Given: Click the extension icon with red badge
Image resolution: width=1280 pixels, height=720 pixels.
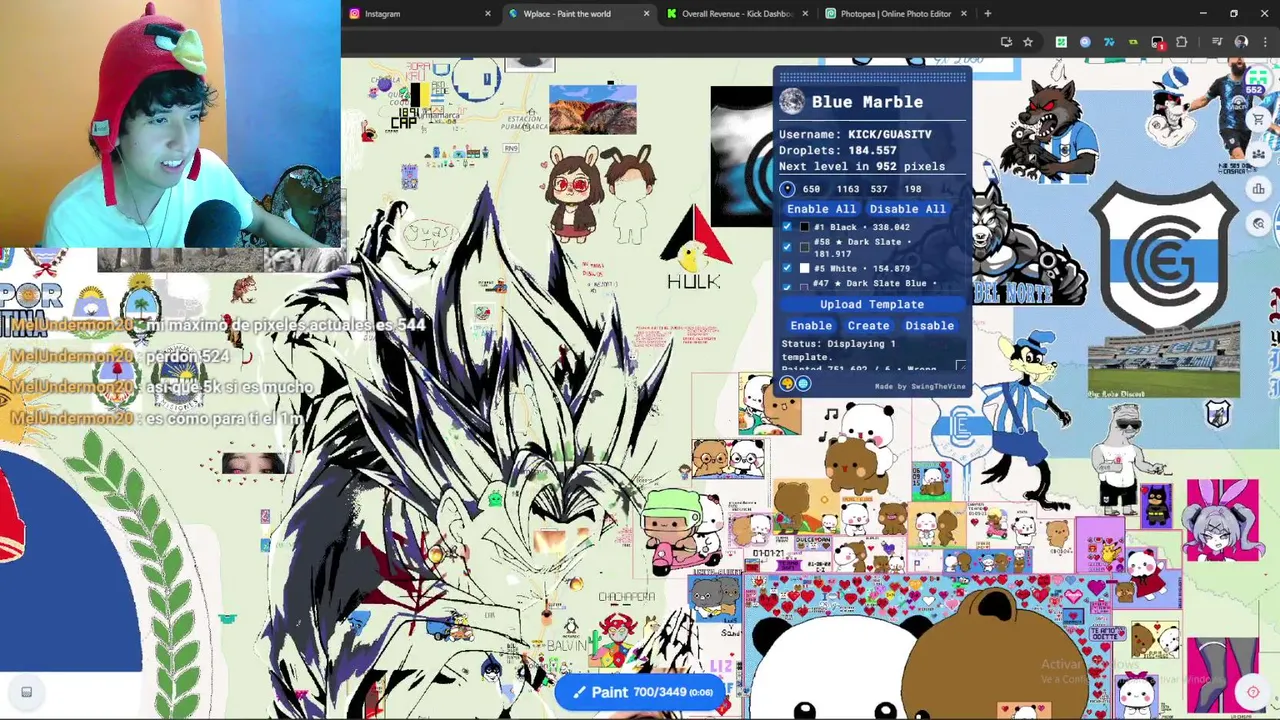Looking at the screenshot, I should coord(1158,43).
